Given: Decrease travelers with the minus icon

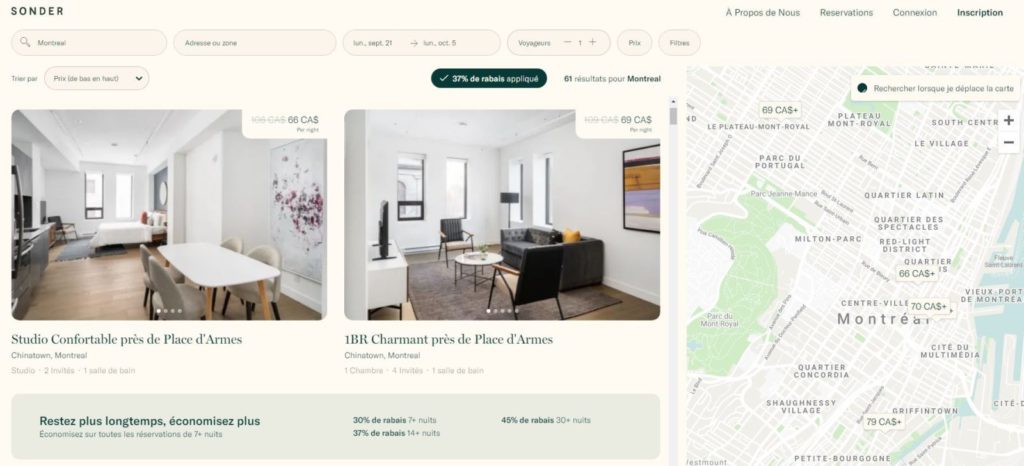Looking at the screenshot, I should (568, 42).
